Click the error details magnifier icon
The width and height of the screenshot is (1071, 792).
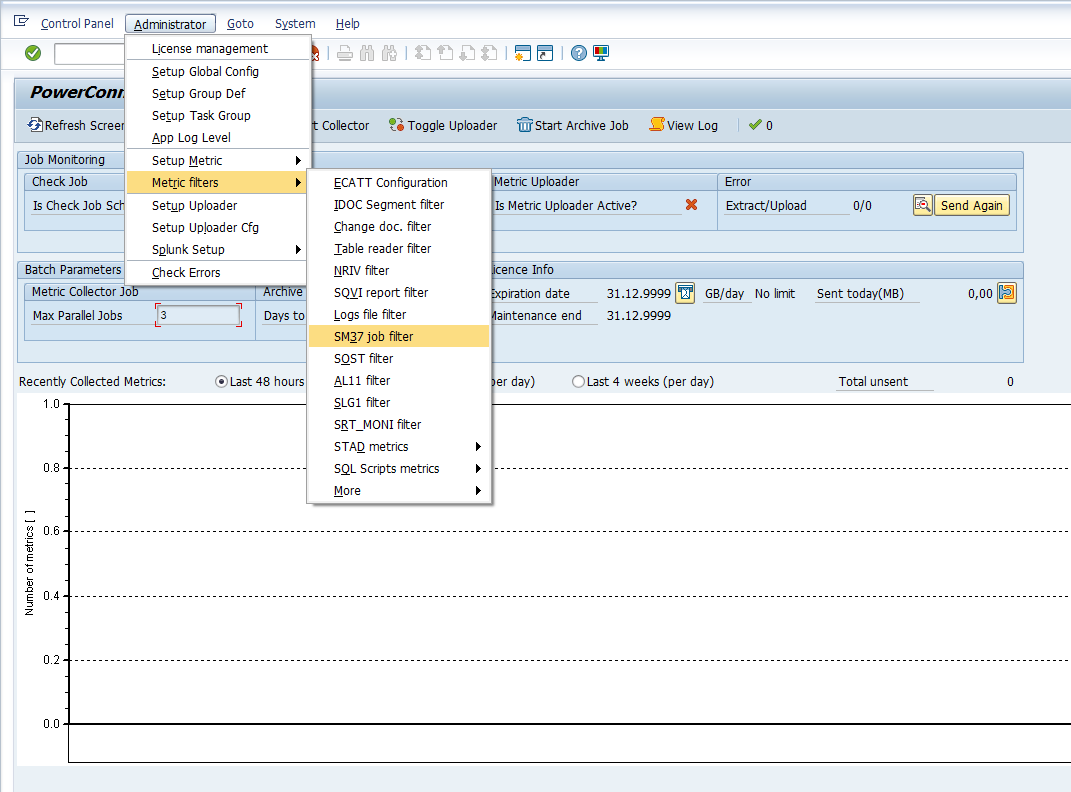coord(922,205)
